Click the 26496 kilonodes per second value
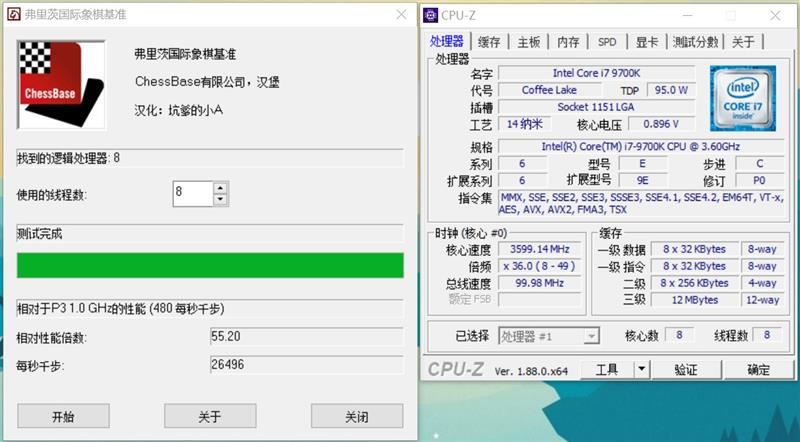Screen dimensions: 800x442 [x=307, y=365]
